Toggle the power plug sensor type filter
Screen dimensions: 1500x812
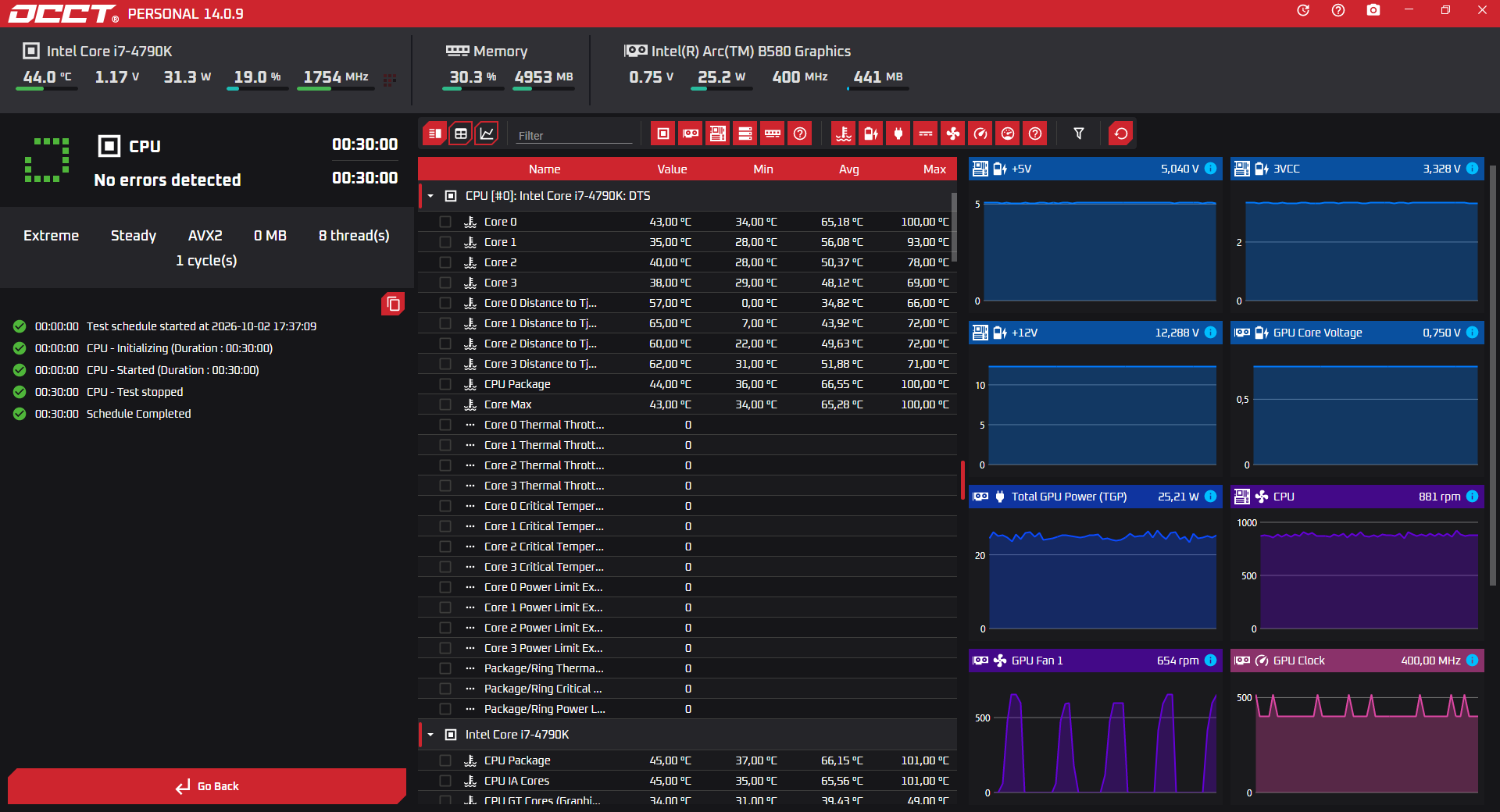pos(898,134)
